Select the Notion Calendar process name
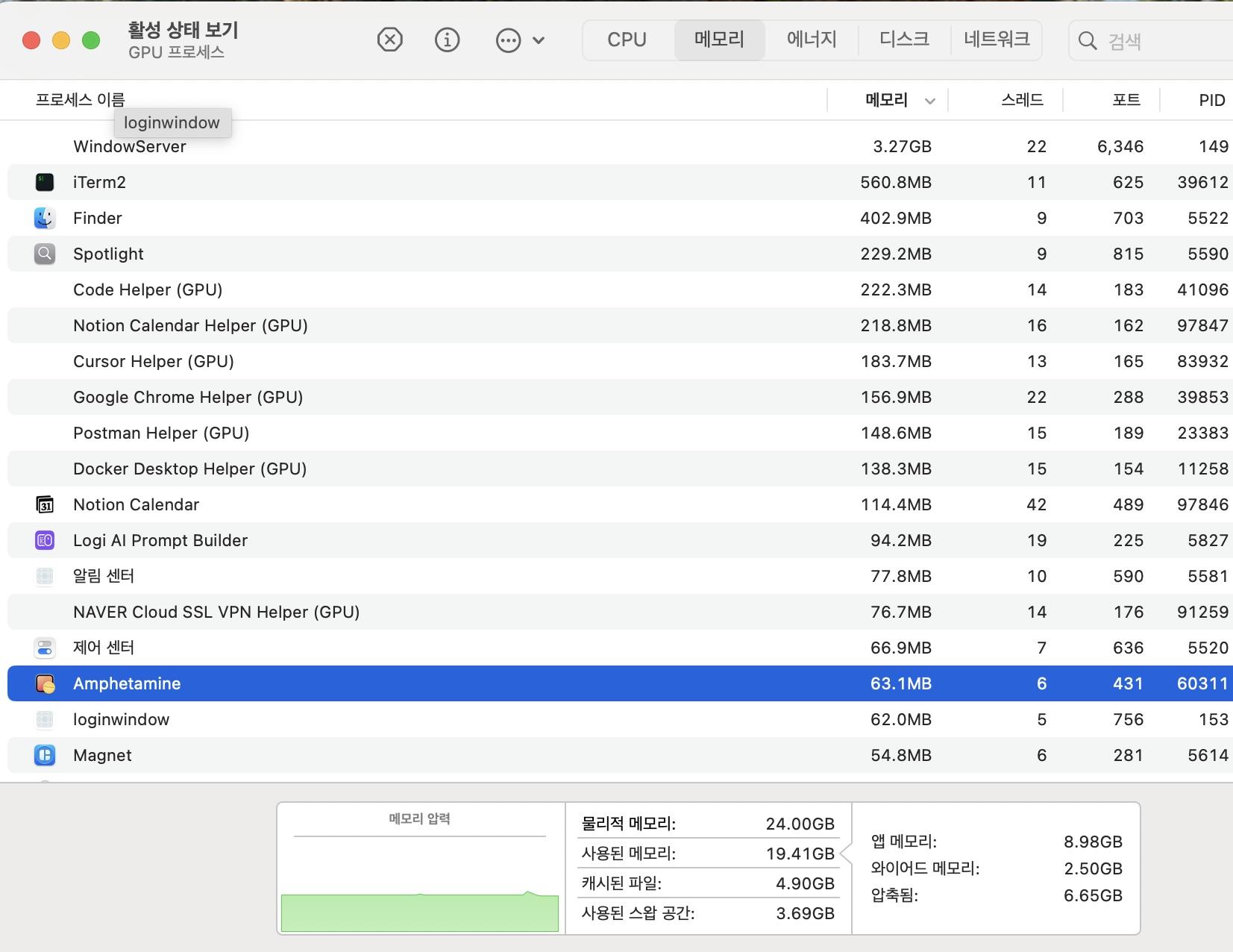Viewport: 1233px width, 952px height. (x=136, y=504)
